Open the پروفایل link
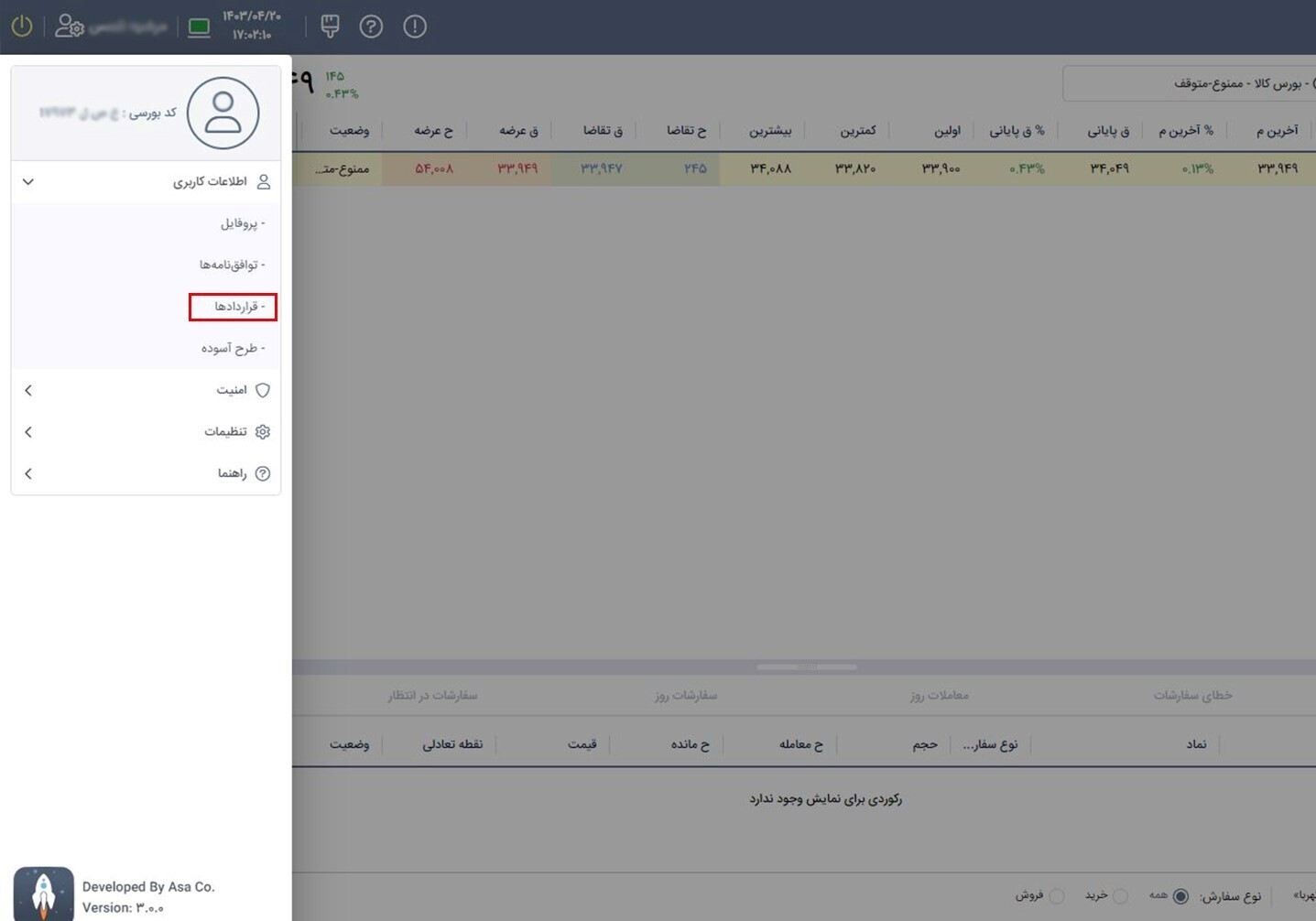This screenshot has width=1316, height=921. coord(240,223)
